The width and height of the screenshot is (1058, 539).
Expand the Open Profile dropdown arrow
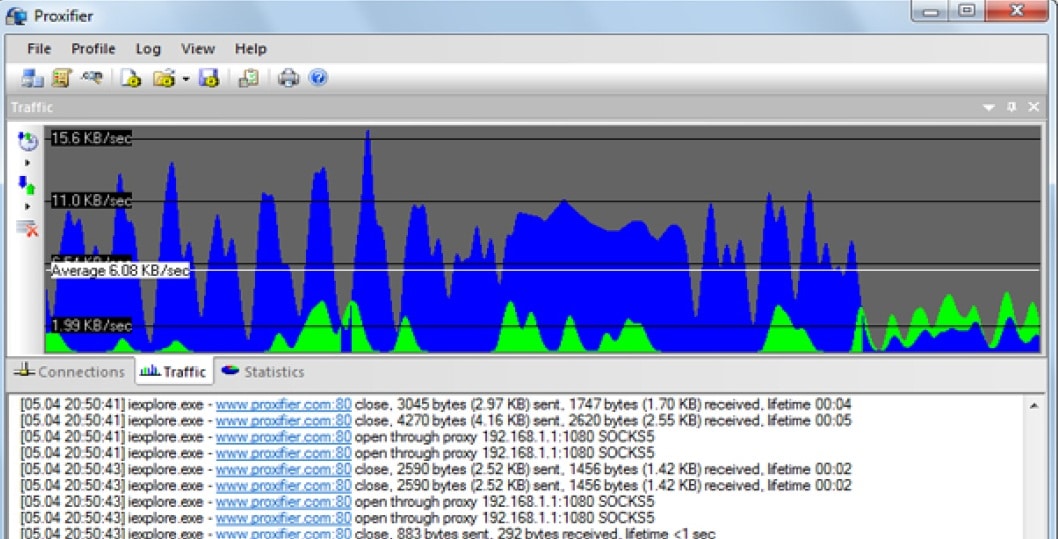click(186, 79)
